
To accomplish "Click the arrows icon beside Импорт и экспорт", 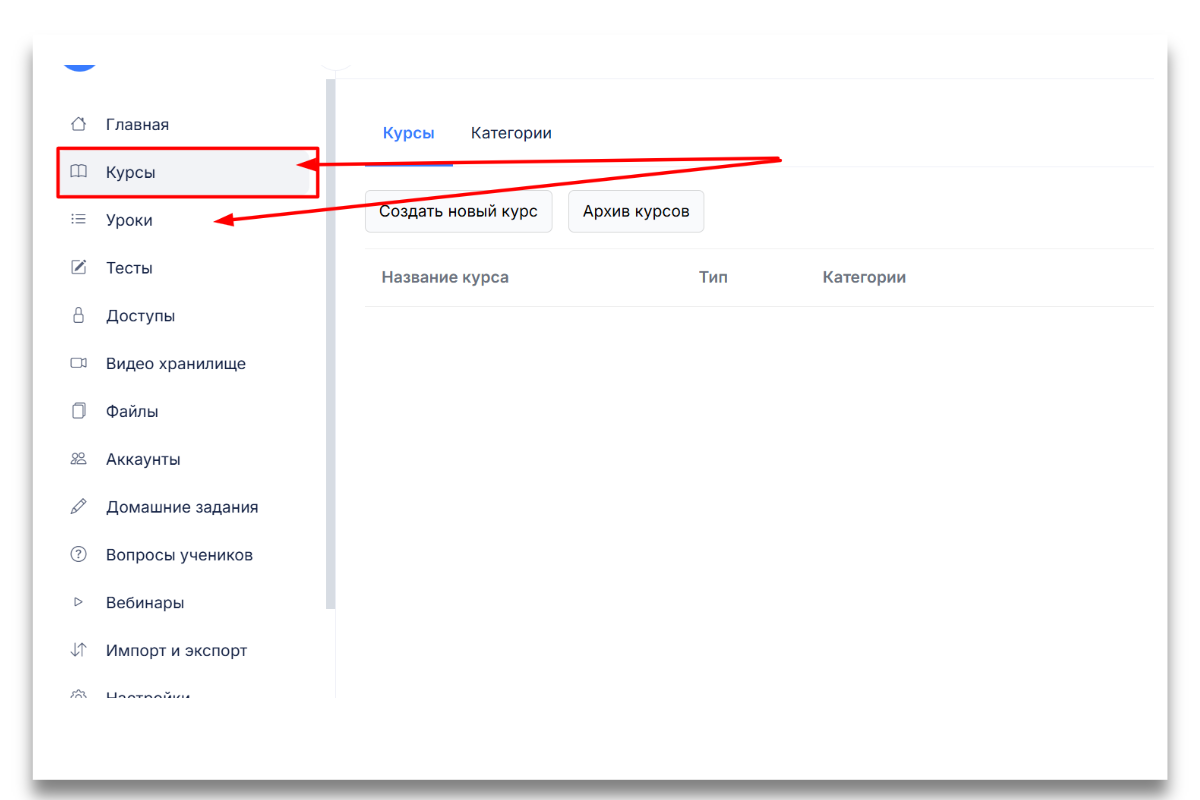I will [78, 650].
